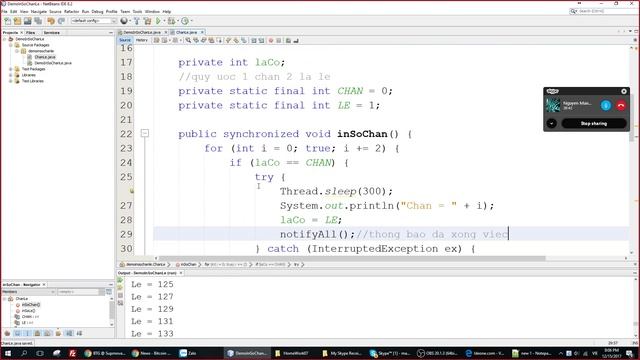
Task: Collapse the Source Packages node
Action: pyautogui.click(x=11, y=45)
